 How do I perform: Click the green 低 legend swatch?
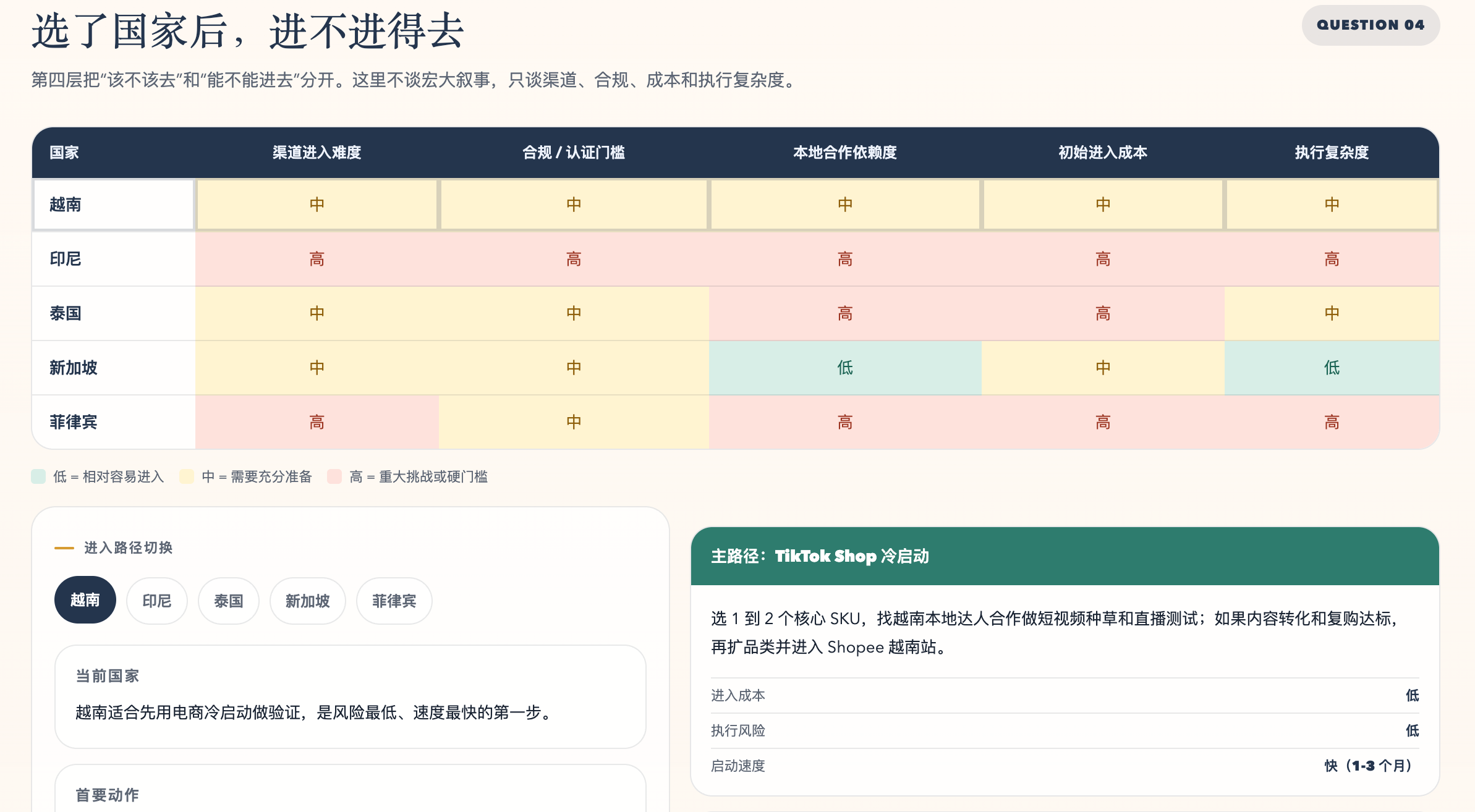(38, 476)
